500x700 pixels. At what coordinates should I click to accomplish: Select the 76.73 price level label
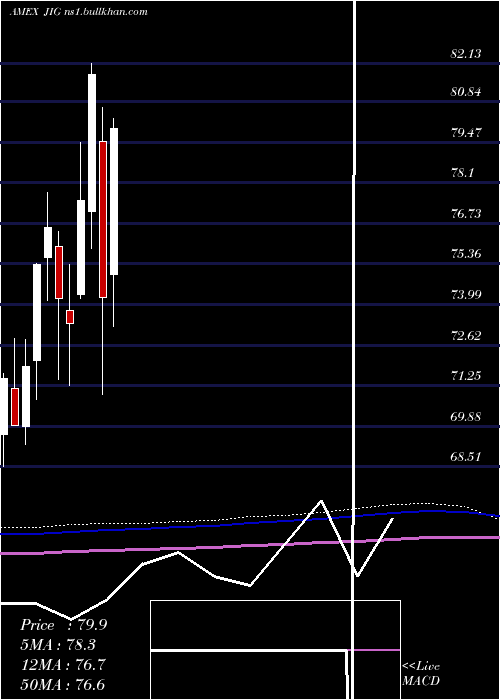[466, 214]
